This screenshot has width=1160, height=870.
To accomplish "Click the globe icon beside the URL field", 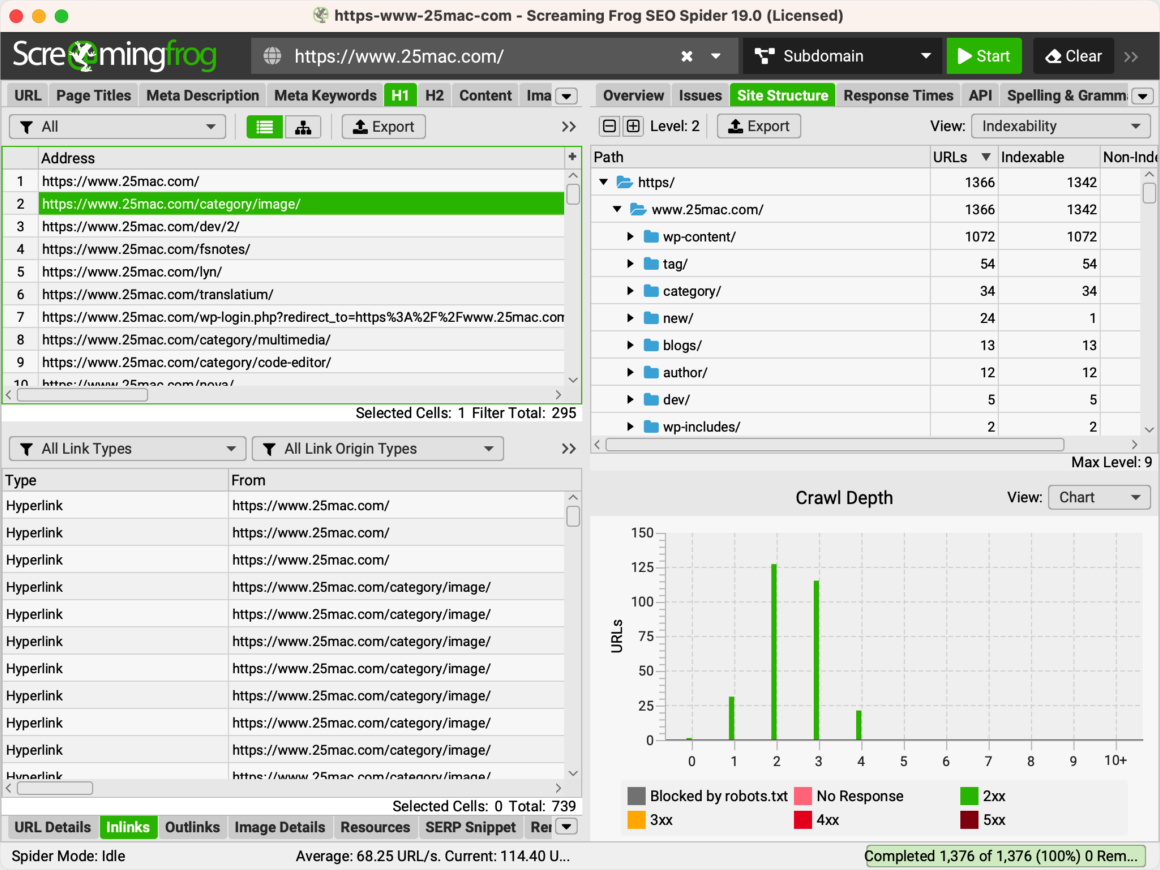I will pyautogui.click(x=272, y=56).
